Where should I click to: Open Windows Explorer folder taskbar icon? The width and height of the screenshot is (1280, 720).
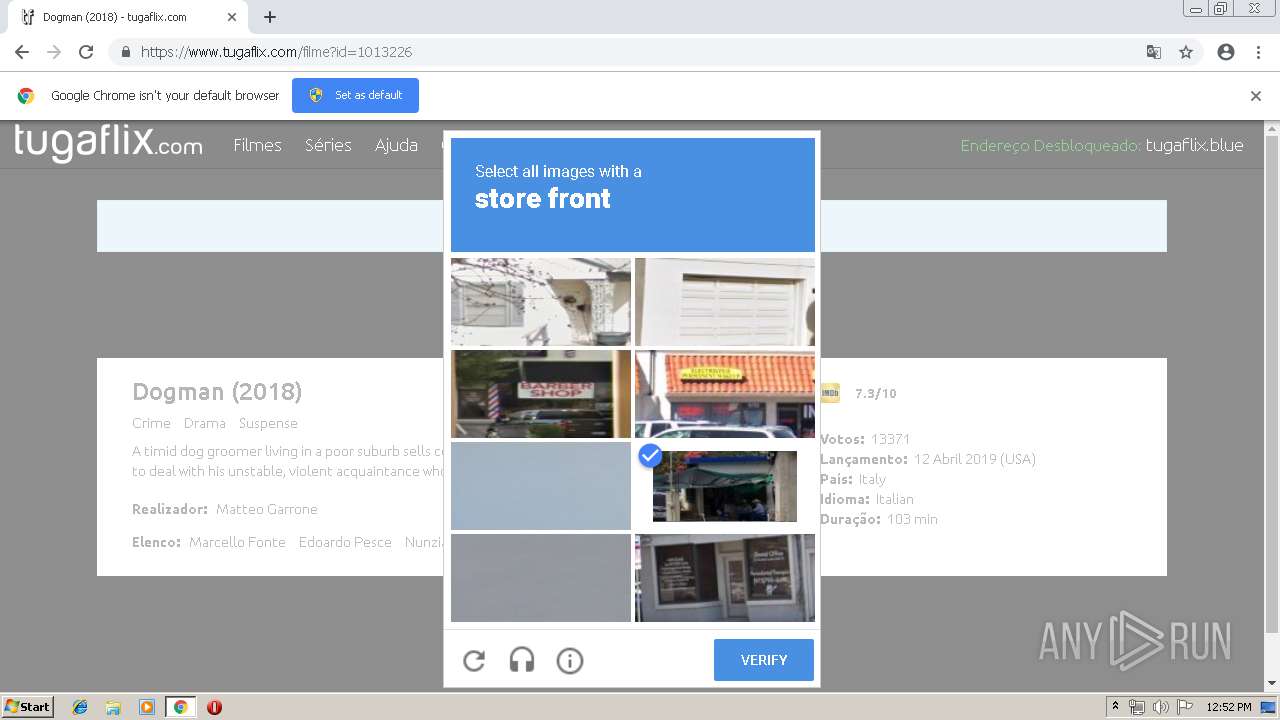113,707
